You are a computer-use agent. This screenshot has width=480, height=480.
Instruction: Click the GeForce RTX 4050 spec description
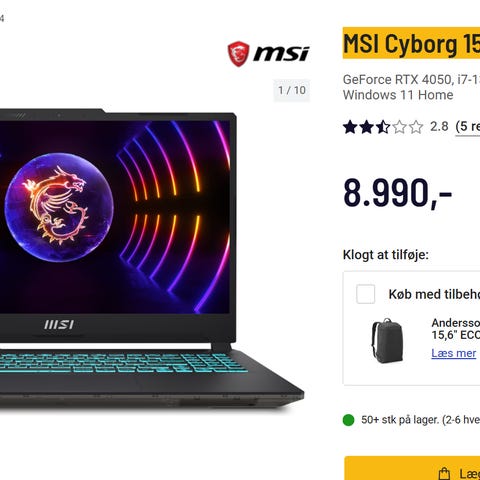tap(411, 87)
